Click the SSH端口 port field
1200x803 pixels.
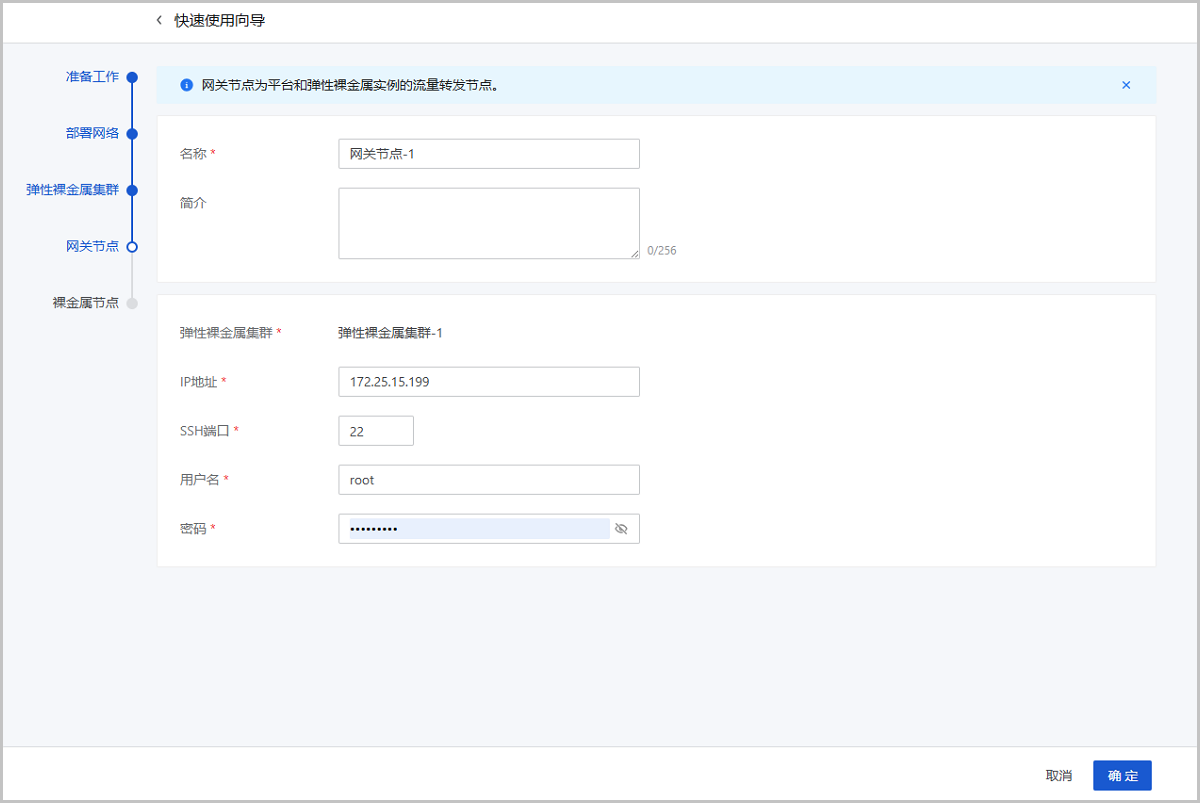[376, 431]
